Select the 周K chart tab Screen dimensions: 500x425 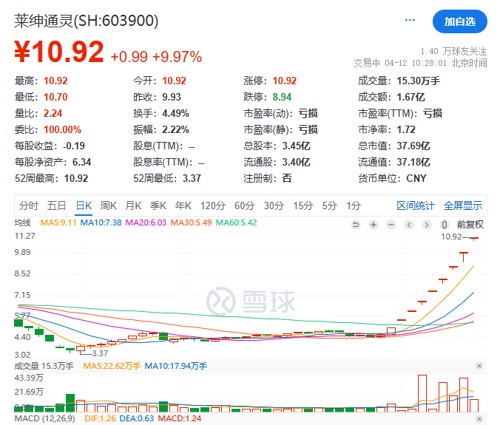tap(108, 206)
